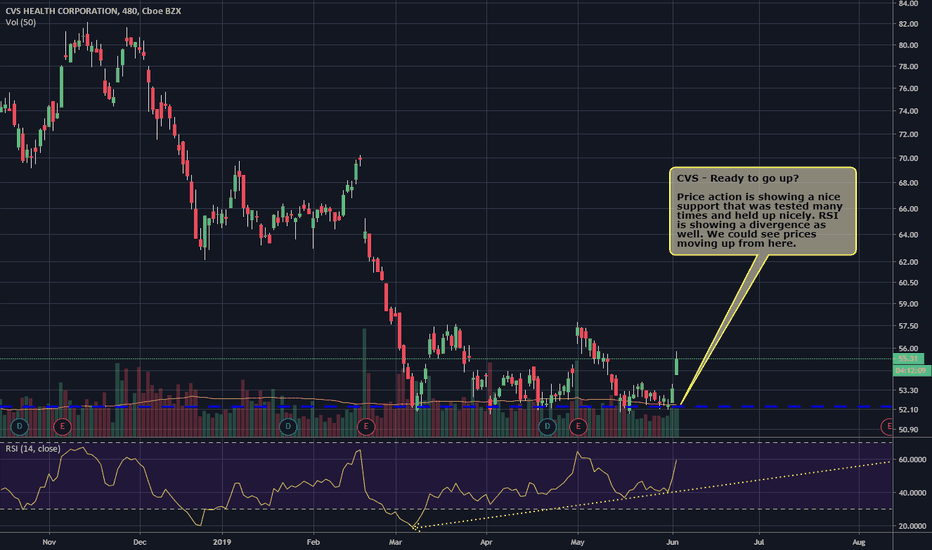
Task: Click the 64.00 price axis label
Action: [x=908, y=235]
